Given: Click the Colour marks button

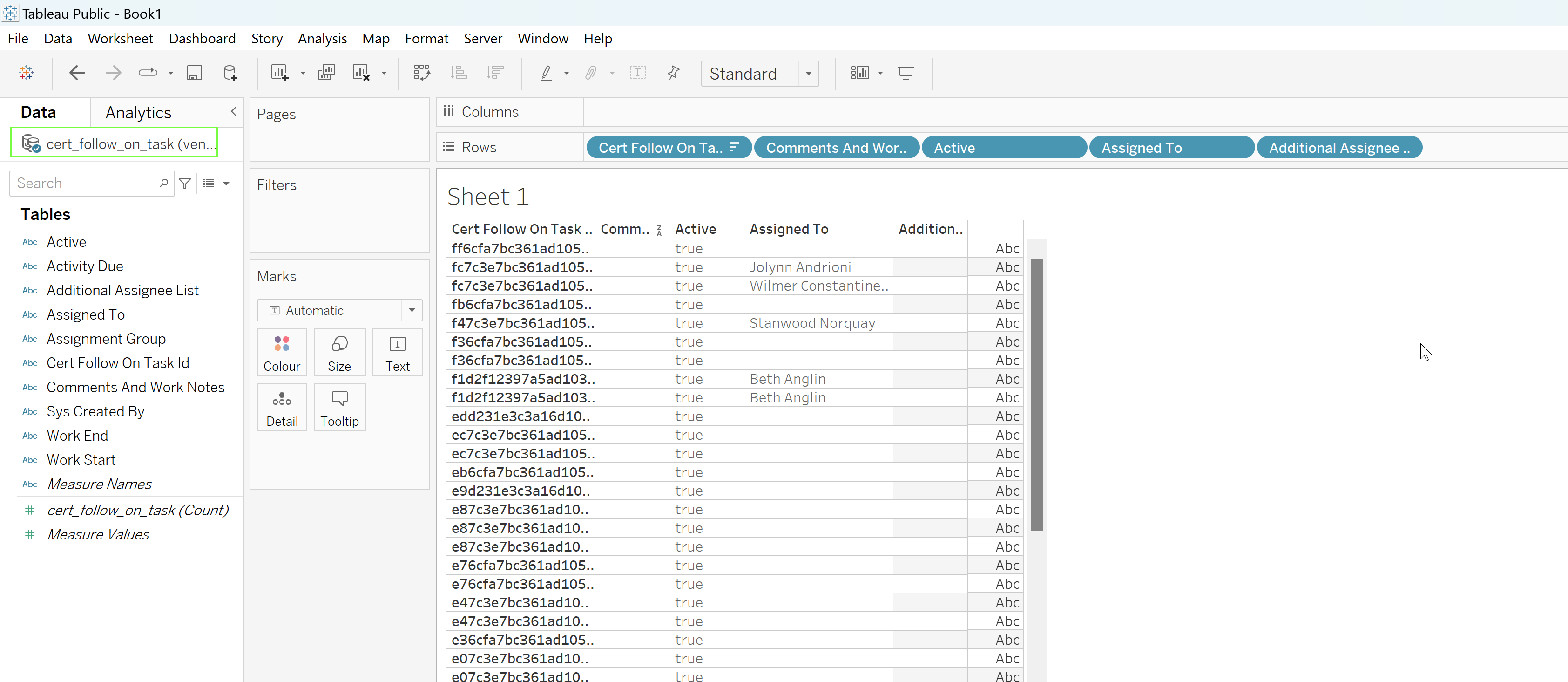Looking at the screenshot, I should point(281,353).
